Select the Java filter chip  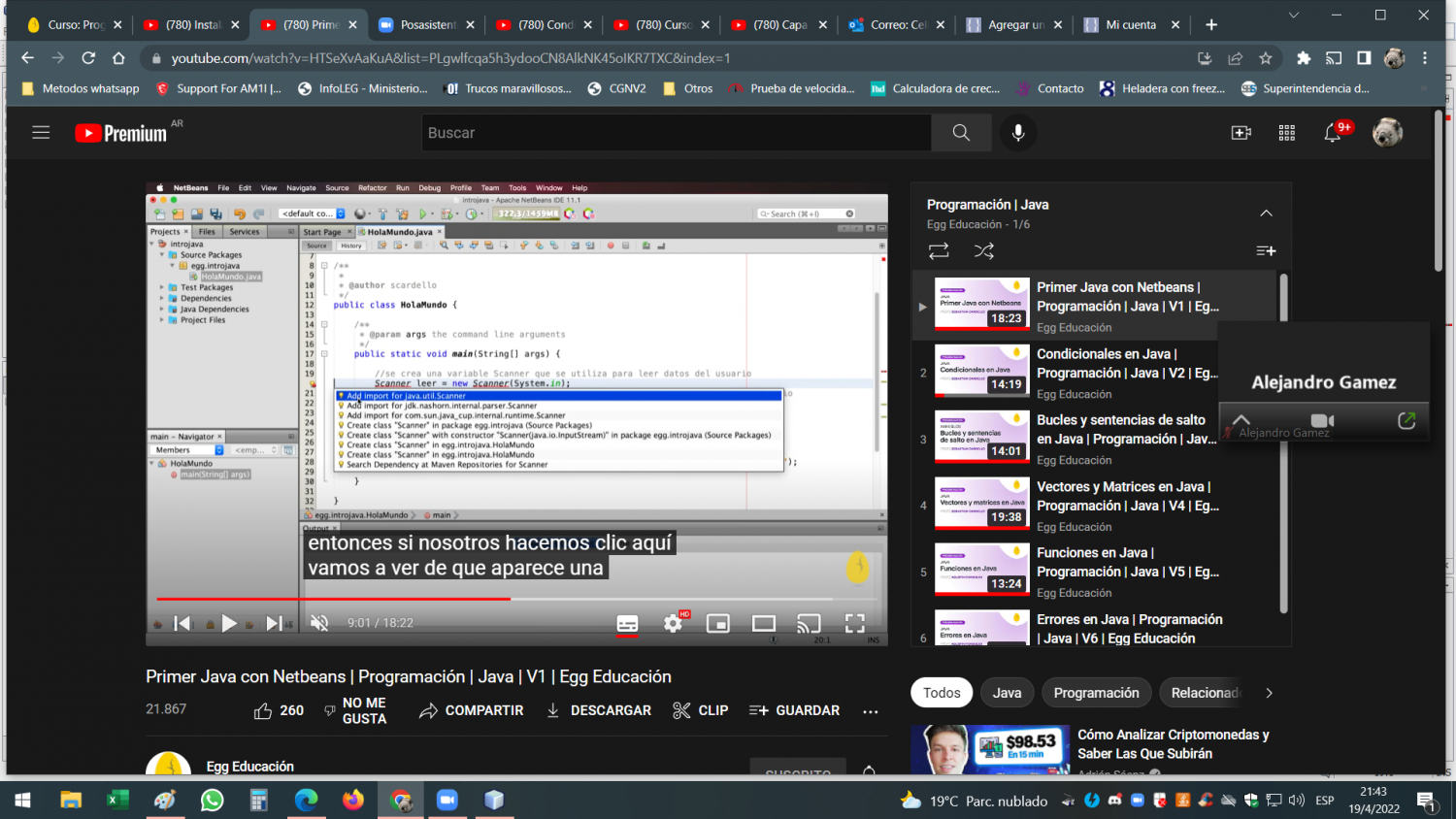click(1007, 693)
